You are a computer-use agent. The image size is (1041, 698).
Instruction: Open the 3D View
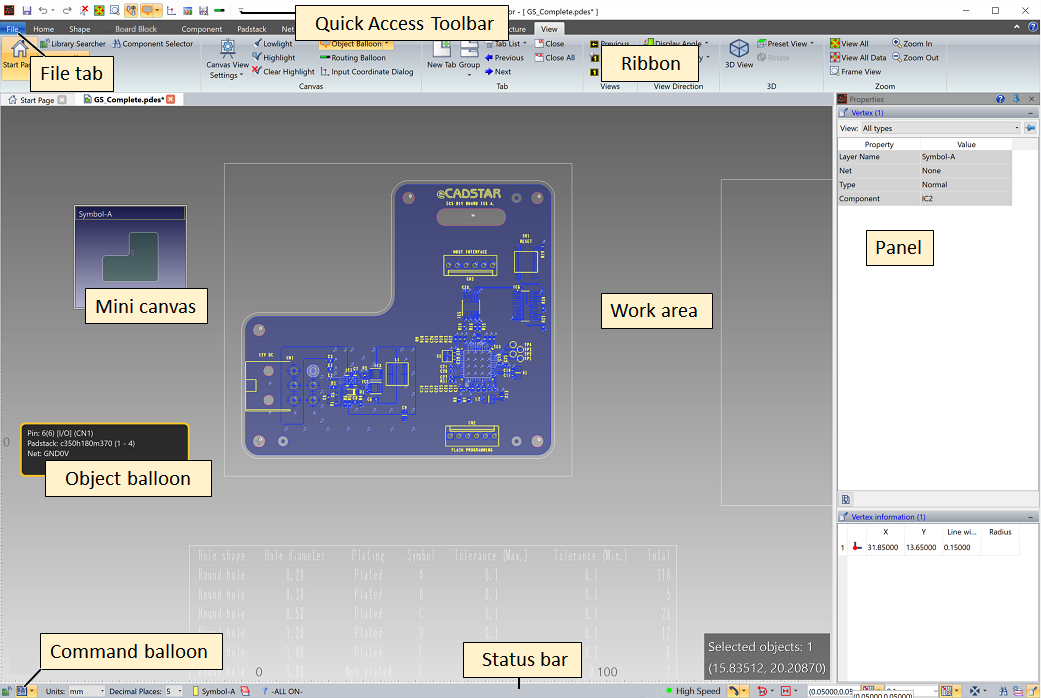(x=739, y=54)
